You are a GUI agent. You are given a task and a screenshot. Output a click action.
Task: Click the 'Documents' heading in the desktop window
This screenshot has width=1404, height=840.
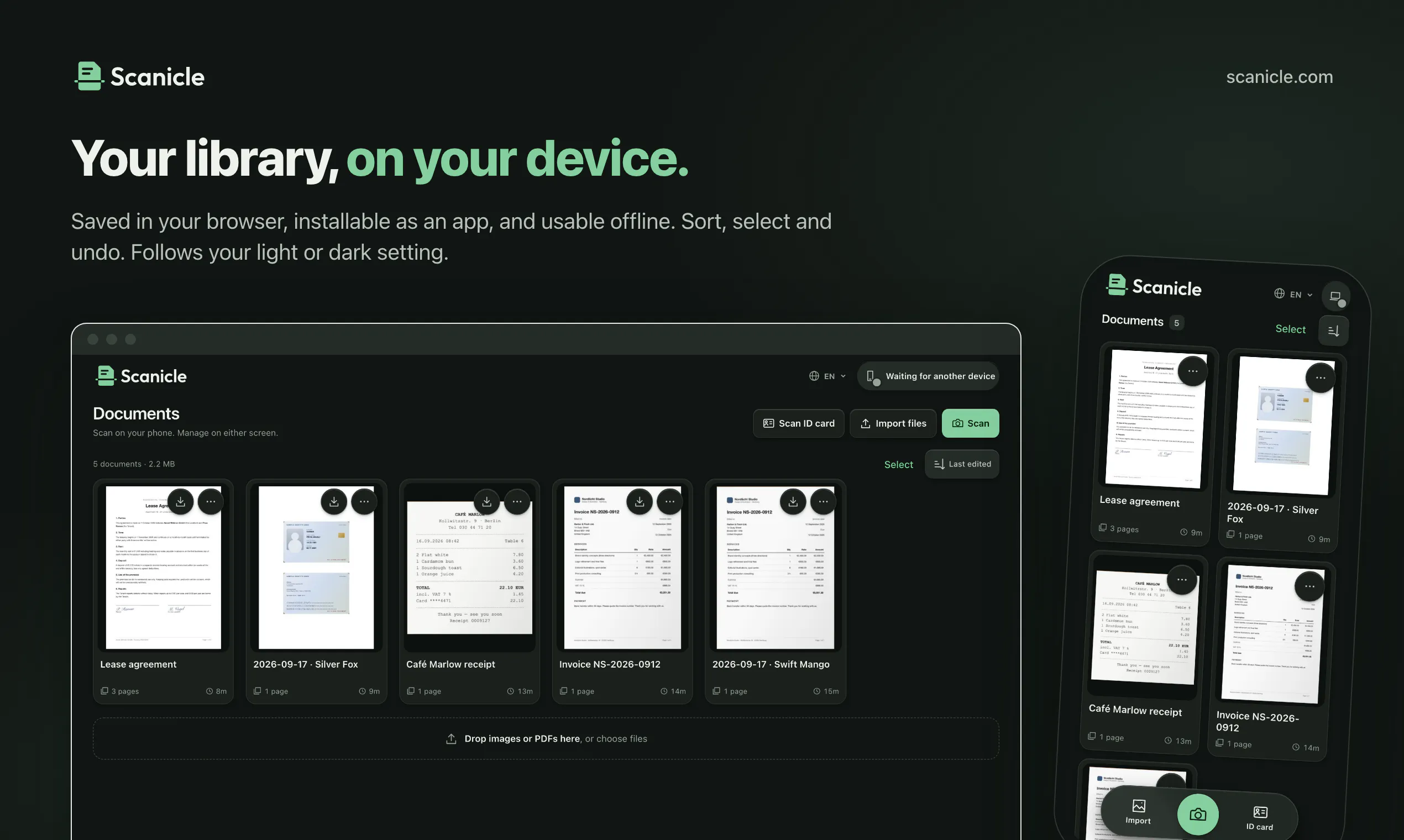click(137, 414)
